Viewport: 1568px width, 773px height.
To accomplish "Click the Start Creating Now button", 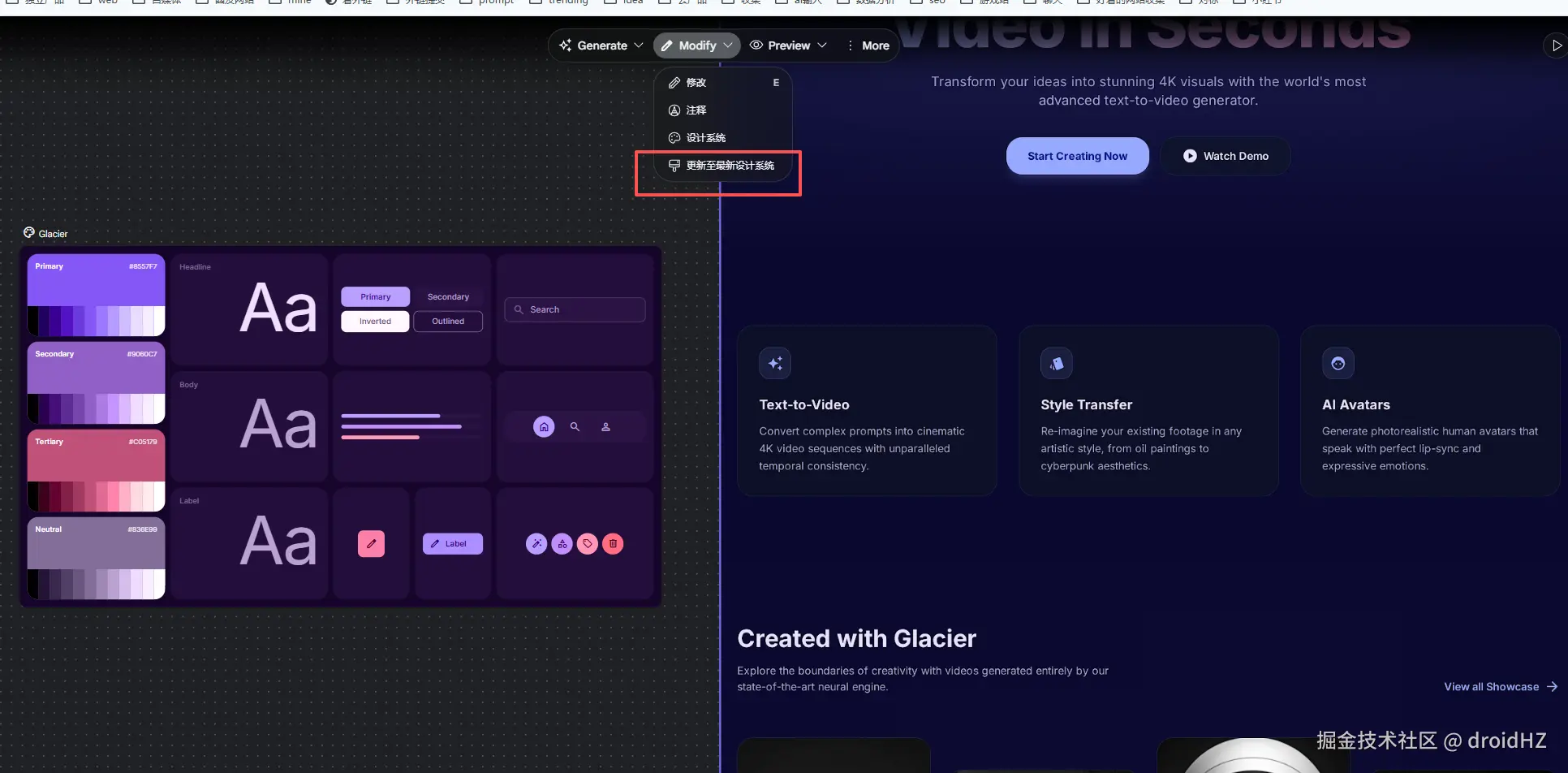I will coord(1077,156).
